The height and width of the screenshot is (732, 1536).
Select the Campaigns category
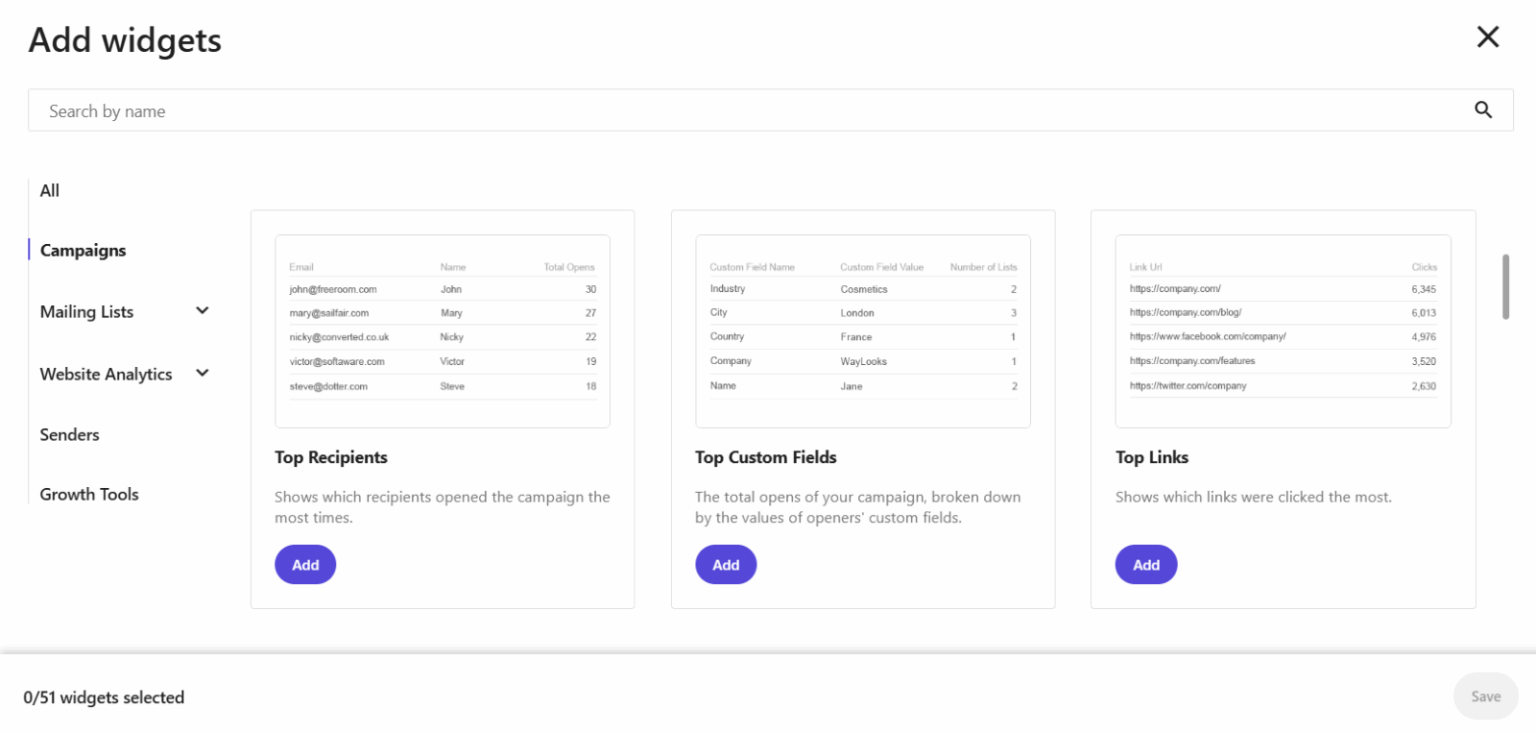[x=82, y=250]
